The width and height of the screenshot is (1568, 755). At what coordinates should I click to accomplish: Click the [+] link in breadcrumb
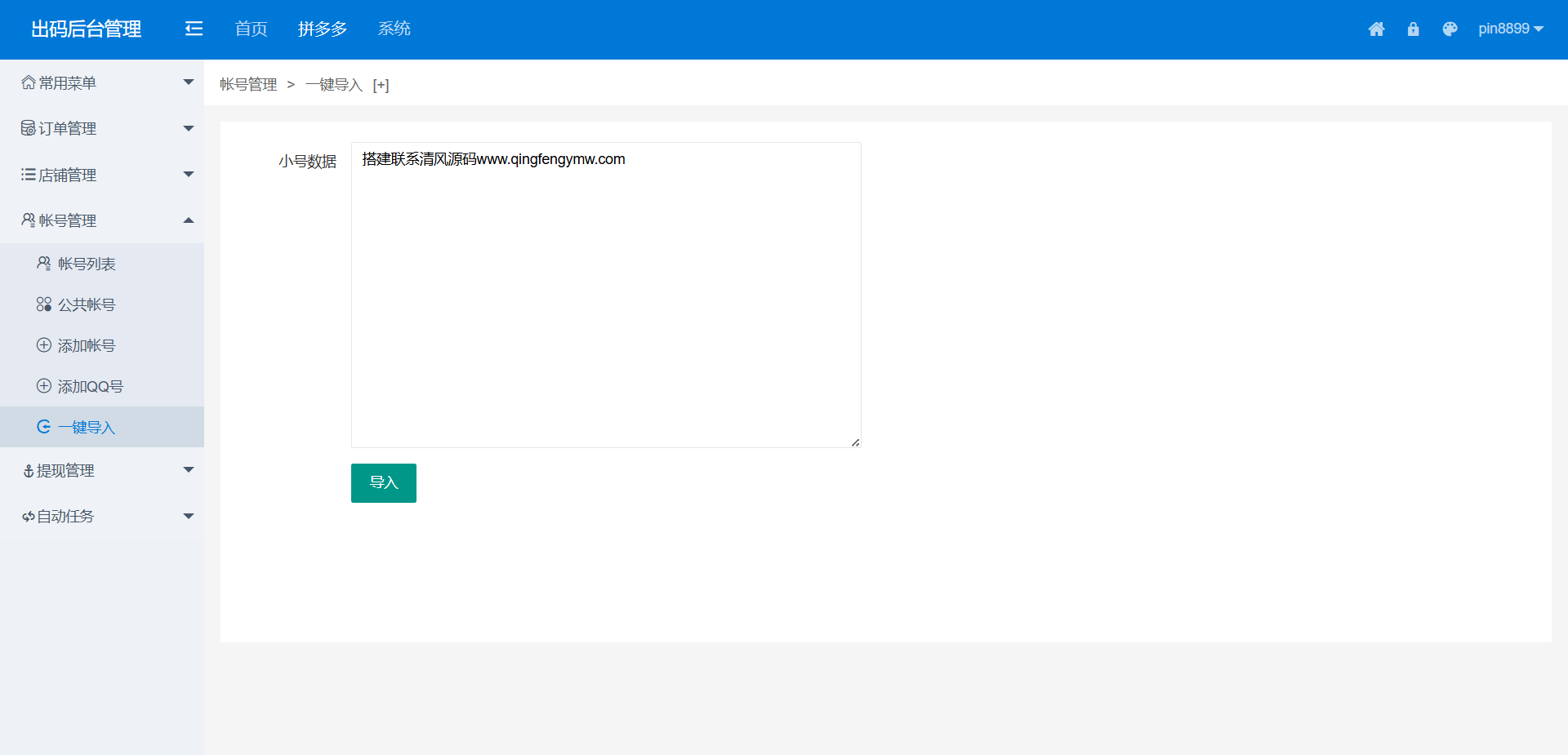(x=381, y=85)
